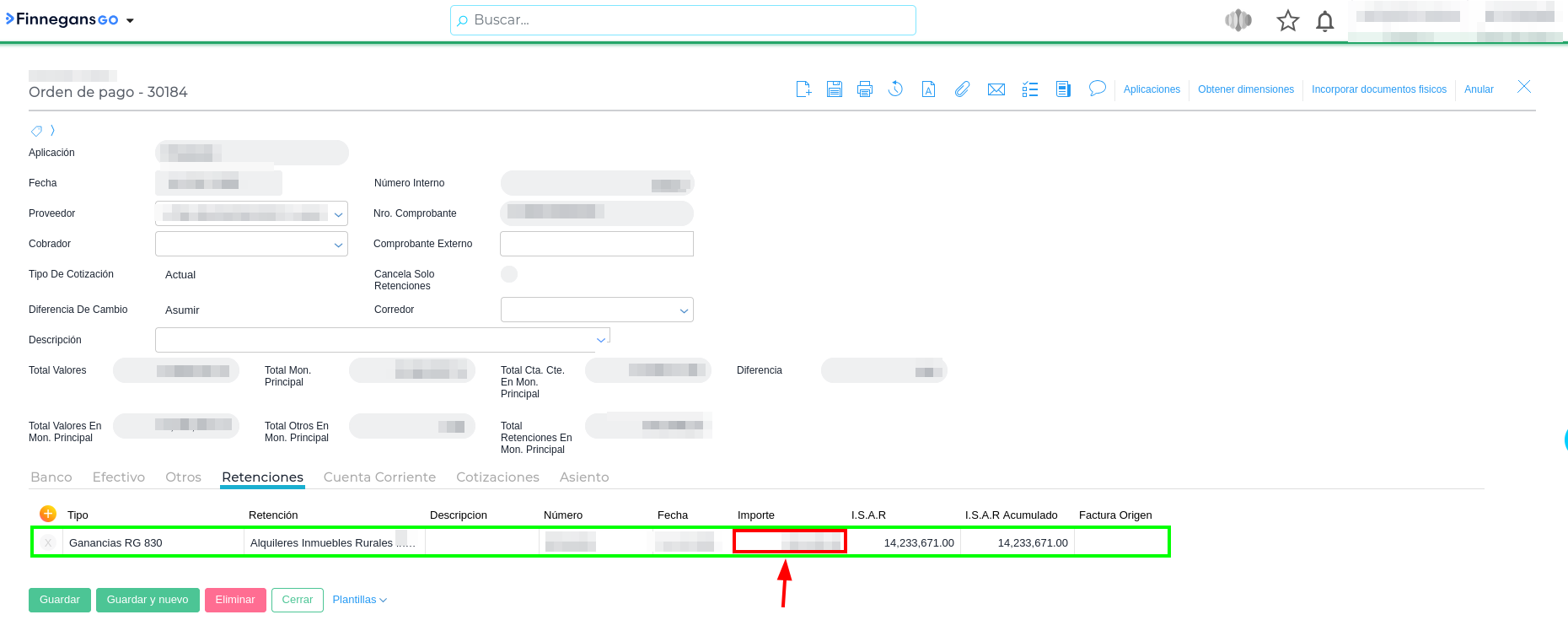The width and height of the screenshot is (1568, 620).
Task: Click the Eliminar button
Action: coord(235,600)
